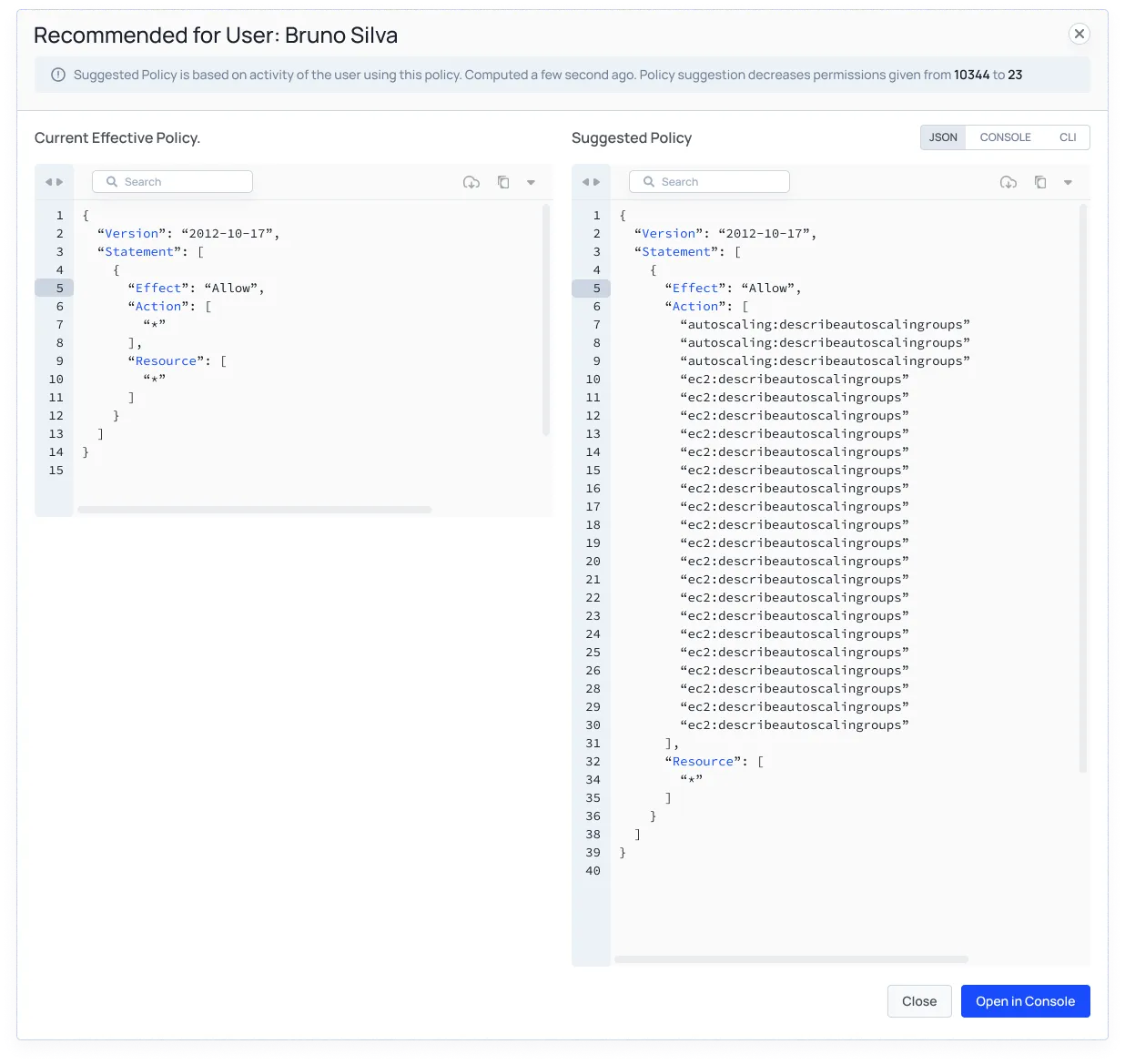This screenshot has width=1125, height=1064.
Task: Click horizontal scrollbar under Suggested Policy code
Action: coord(791,959)
